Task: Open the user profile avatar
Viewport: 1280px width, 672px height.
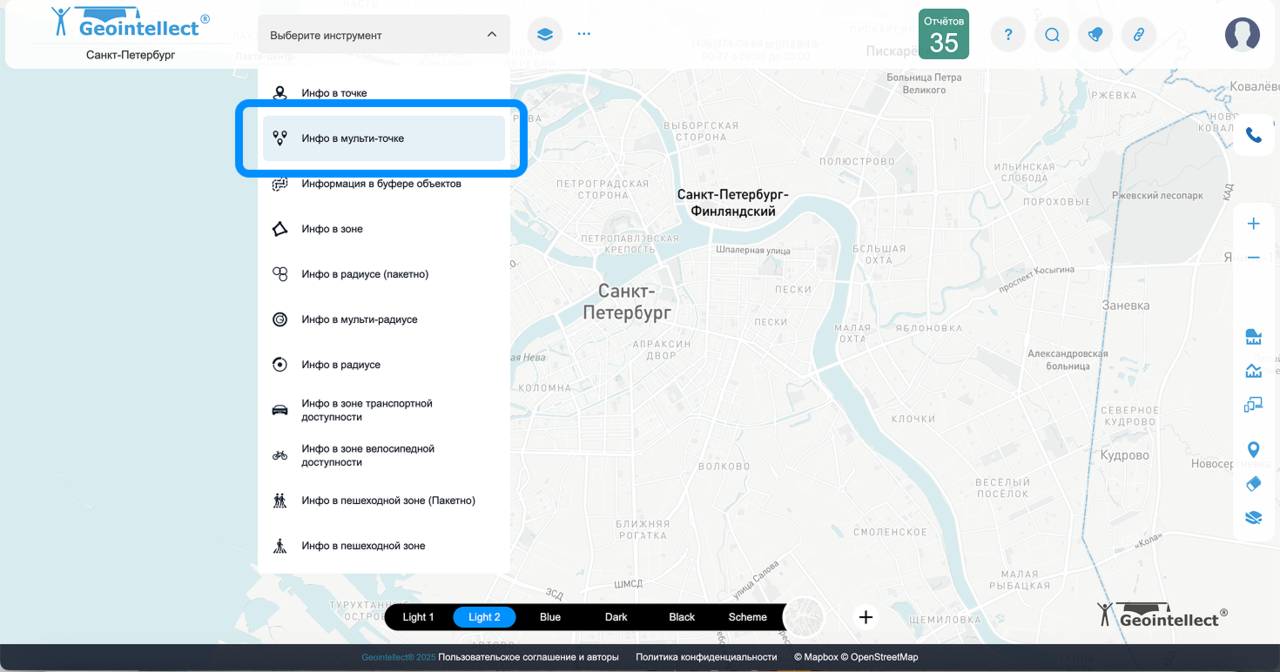Action: click(x=1242, y=35)
